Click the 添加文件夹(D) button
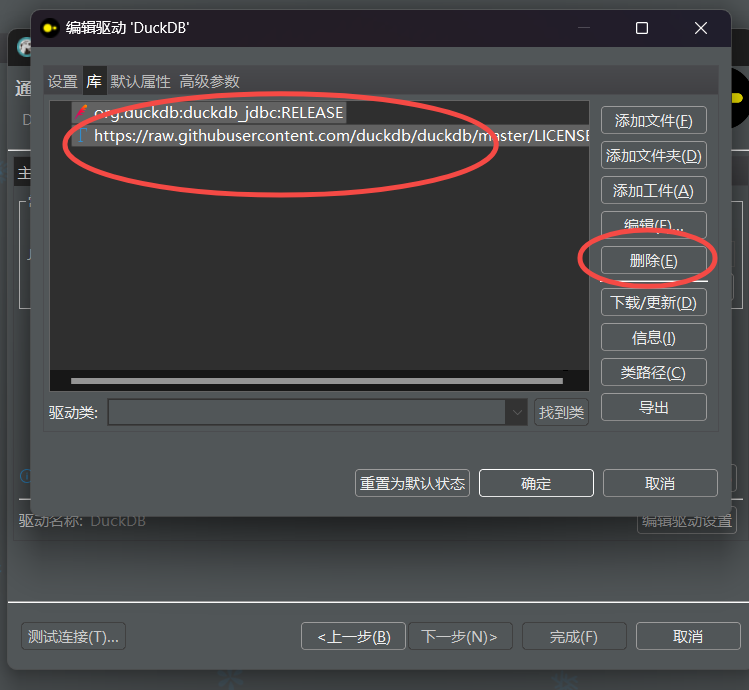This screenshot has width=749, height=690. 653,155
